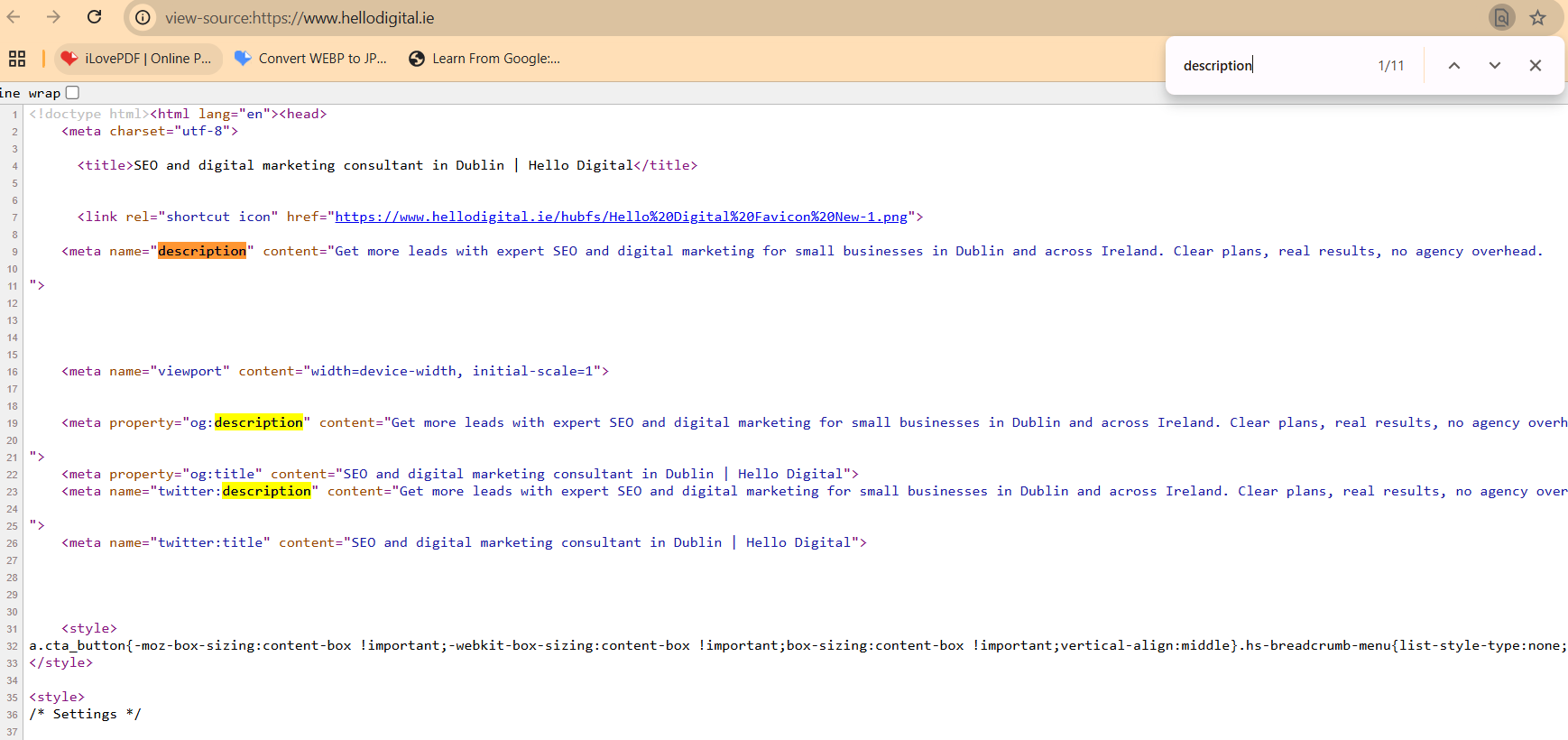Click the '1/11' match counter
Viewport: 1568px width, 740px height.
(1391, 65)
